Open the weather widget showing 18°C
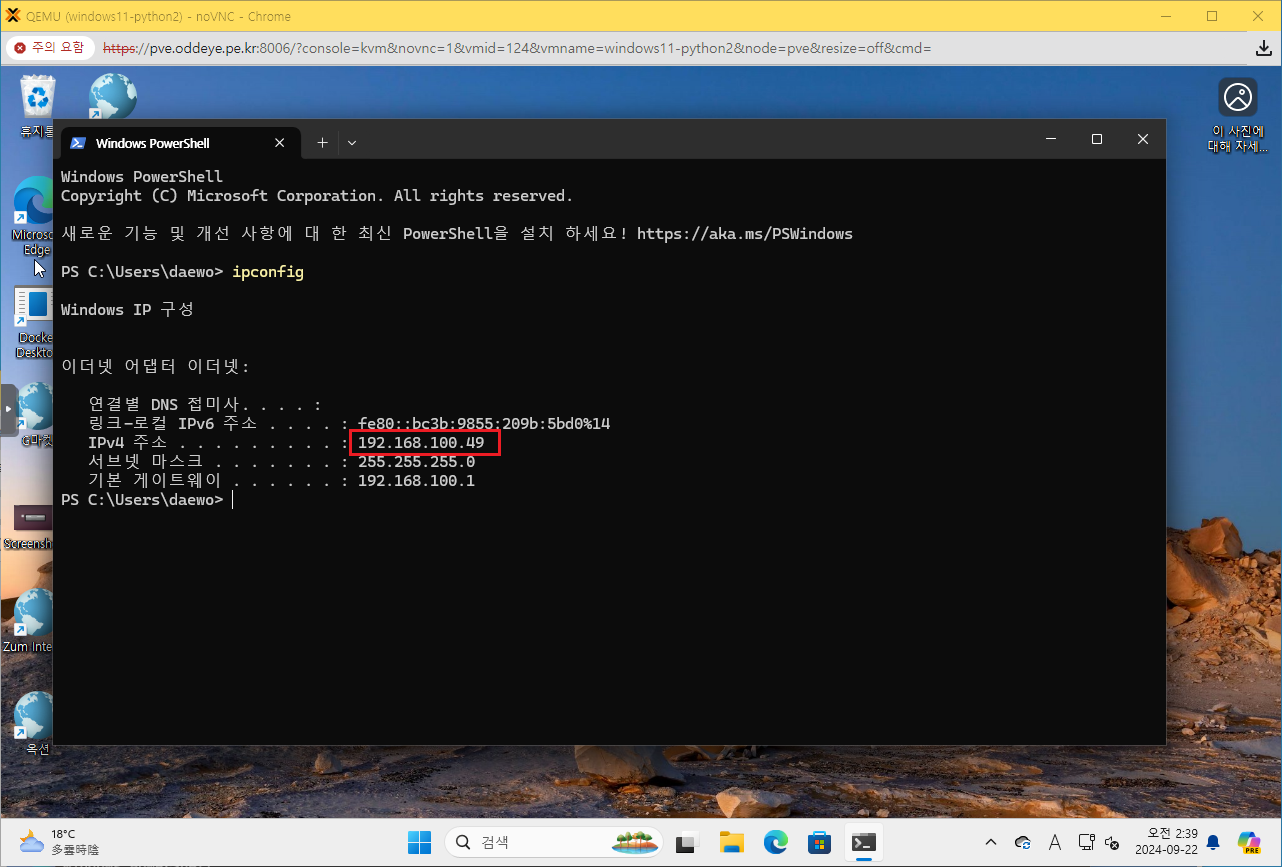The height and width of the screenshot is (867, 1282). pos(60,842)
